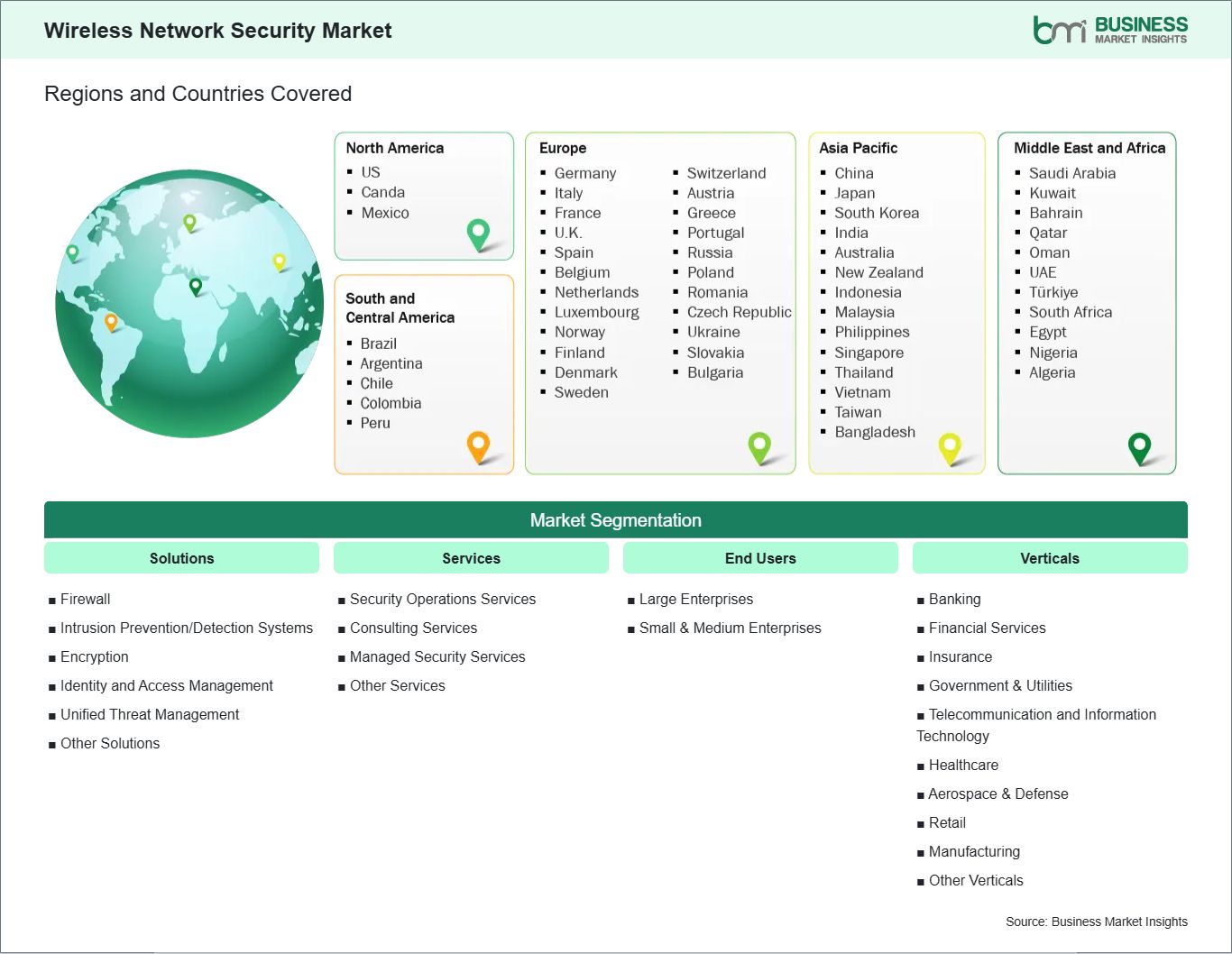
Task: Click the Europe box location pin icon
Action: click(x=759, y=445)
